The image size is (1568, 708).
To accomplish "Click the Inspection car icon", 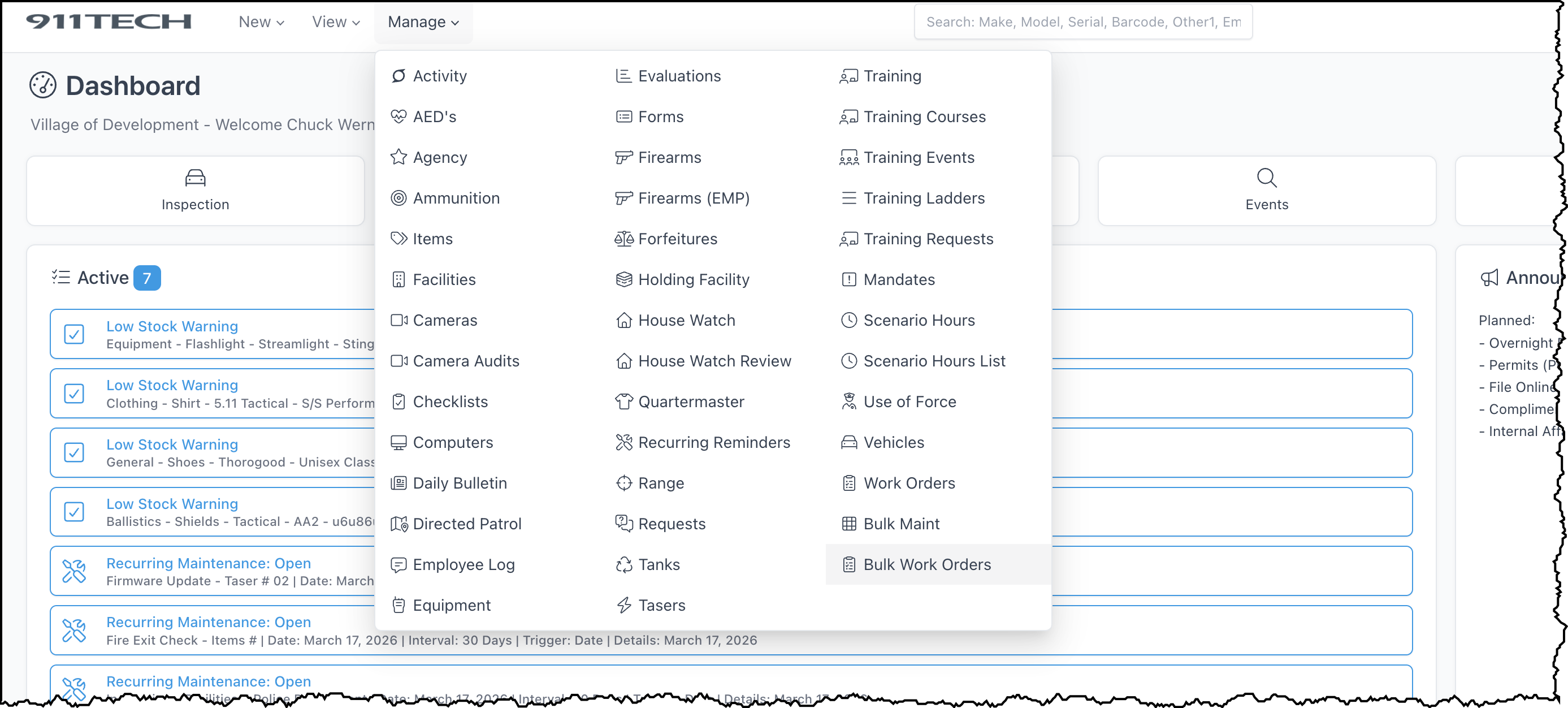I will [x=196, y=178].
